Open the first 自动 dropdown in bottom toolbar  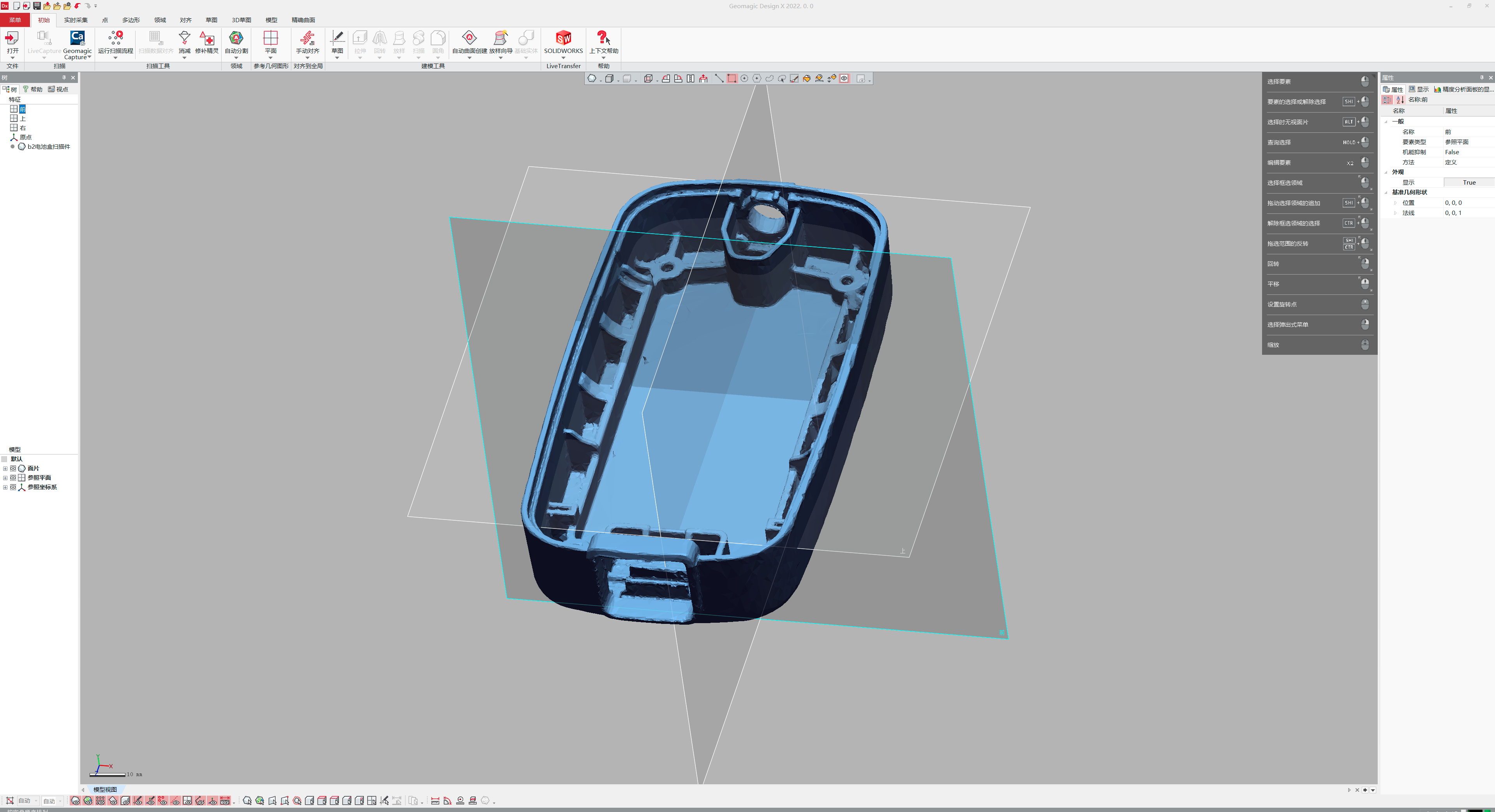[28, 801]
